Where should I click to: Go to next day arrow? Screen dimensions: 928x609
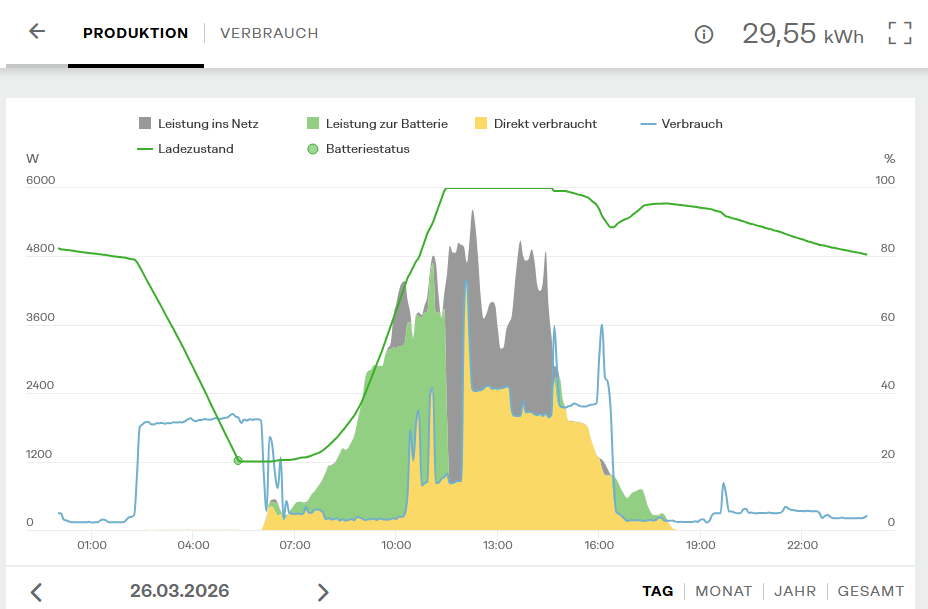point(323,592)
